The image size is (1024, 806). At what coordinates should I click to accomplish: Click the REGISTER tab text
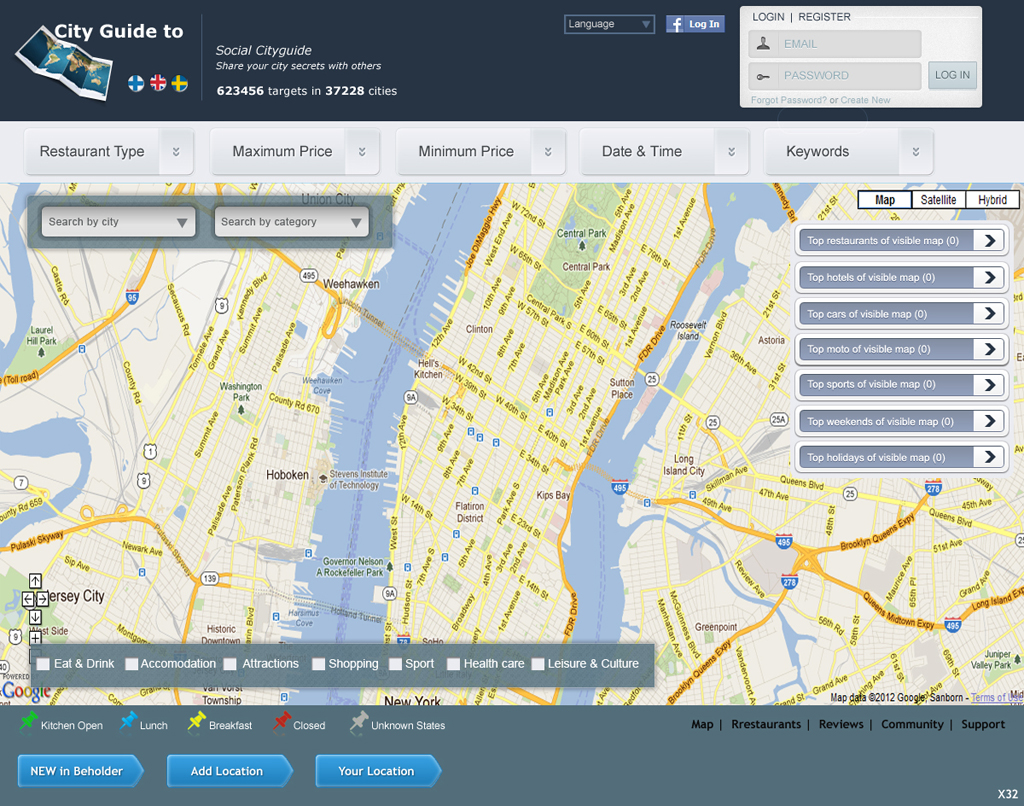(824, 17)
